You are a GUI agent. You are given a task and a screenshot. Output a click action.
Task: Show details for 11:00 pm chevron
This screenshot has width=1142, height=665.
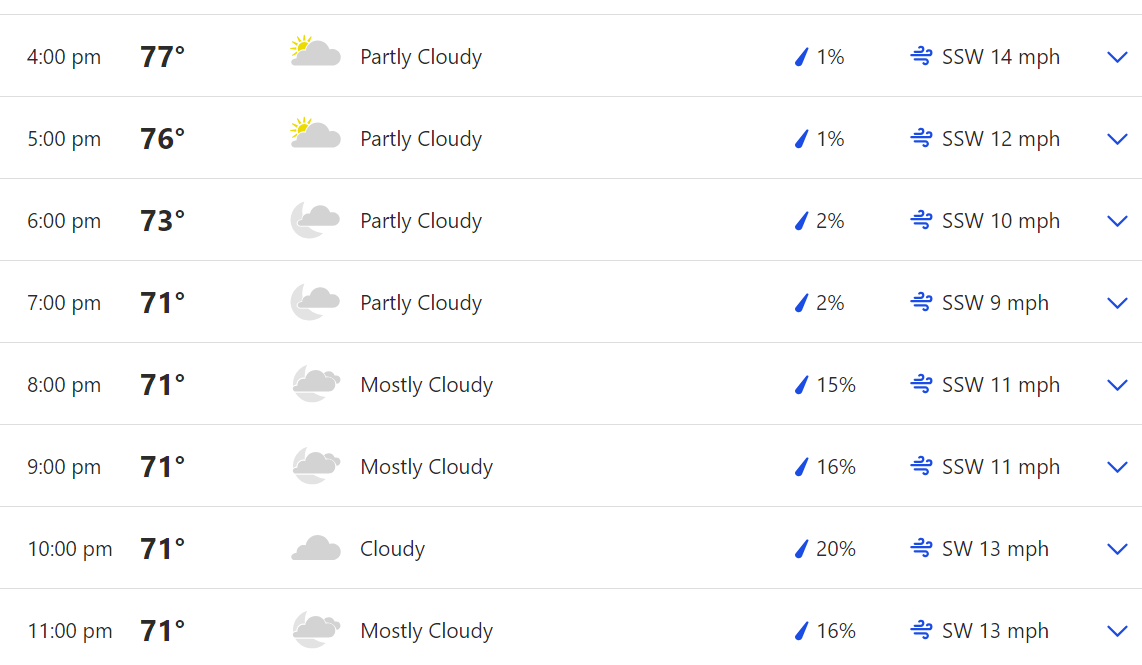tap(1117, 631)
